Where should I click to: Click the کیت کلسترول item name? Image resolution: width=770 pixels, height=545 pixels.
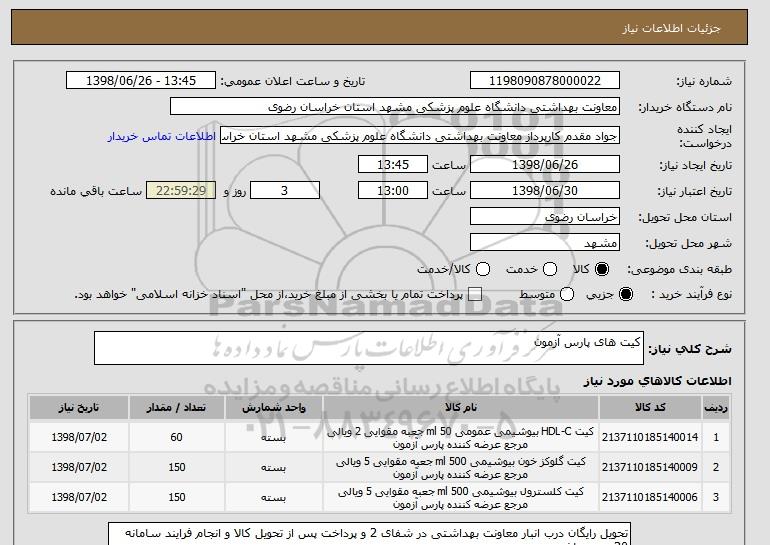click(x=461, y=498)
